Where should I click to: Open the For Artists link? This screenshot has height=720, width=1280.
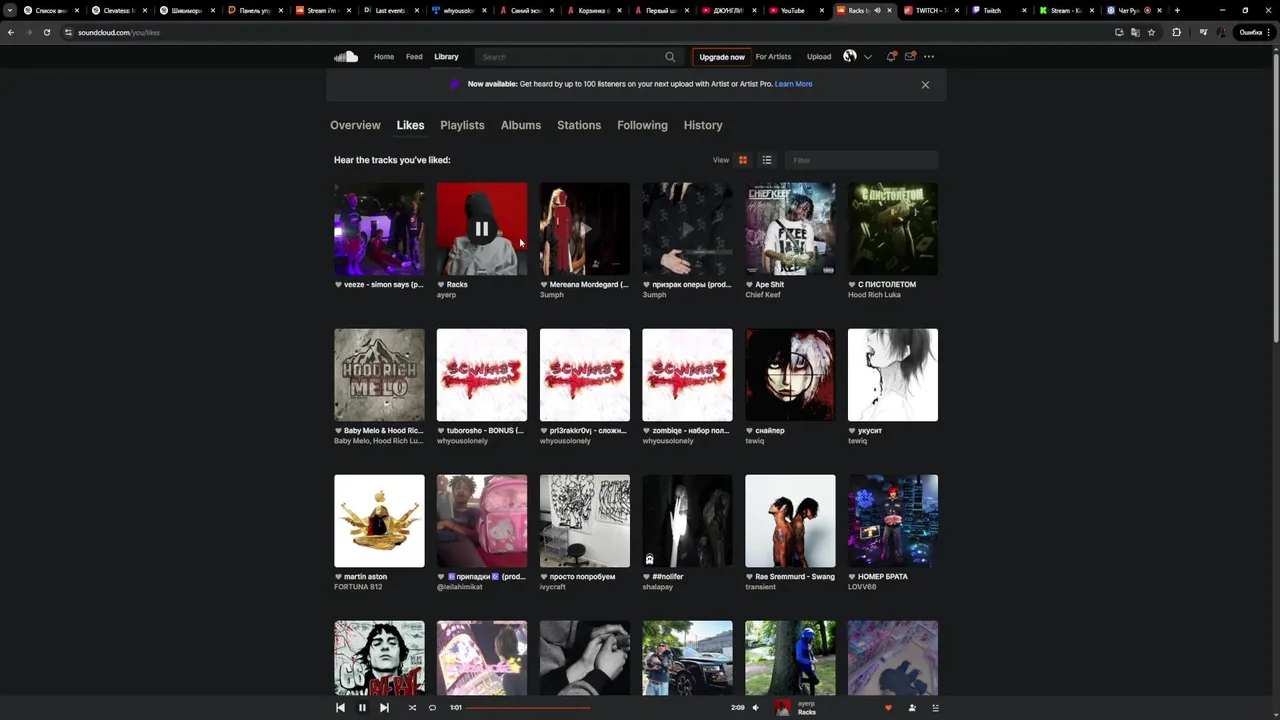coord(773,57)
